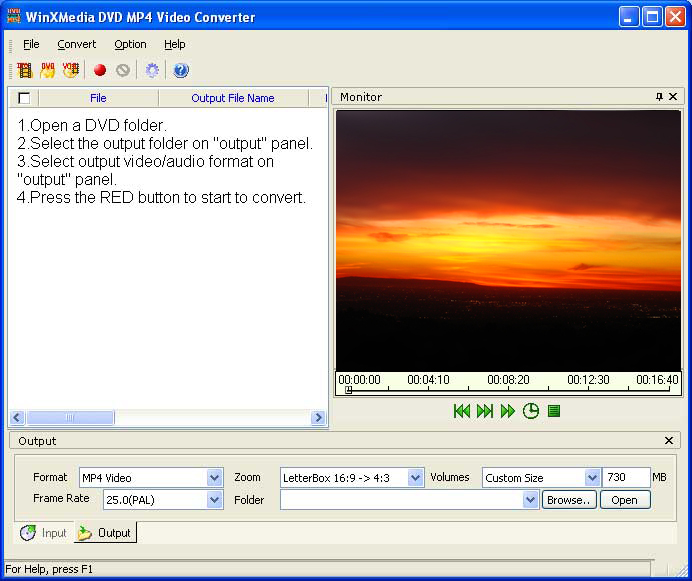Viewport: 692px width, 581px height.
Task: Click the 'For Help, press F1' status text
Action: pyautogui.click(x=49, y=569)
